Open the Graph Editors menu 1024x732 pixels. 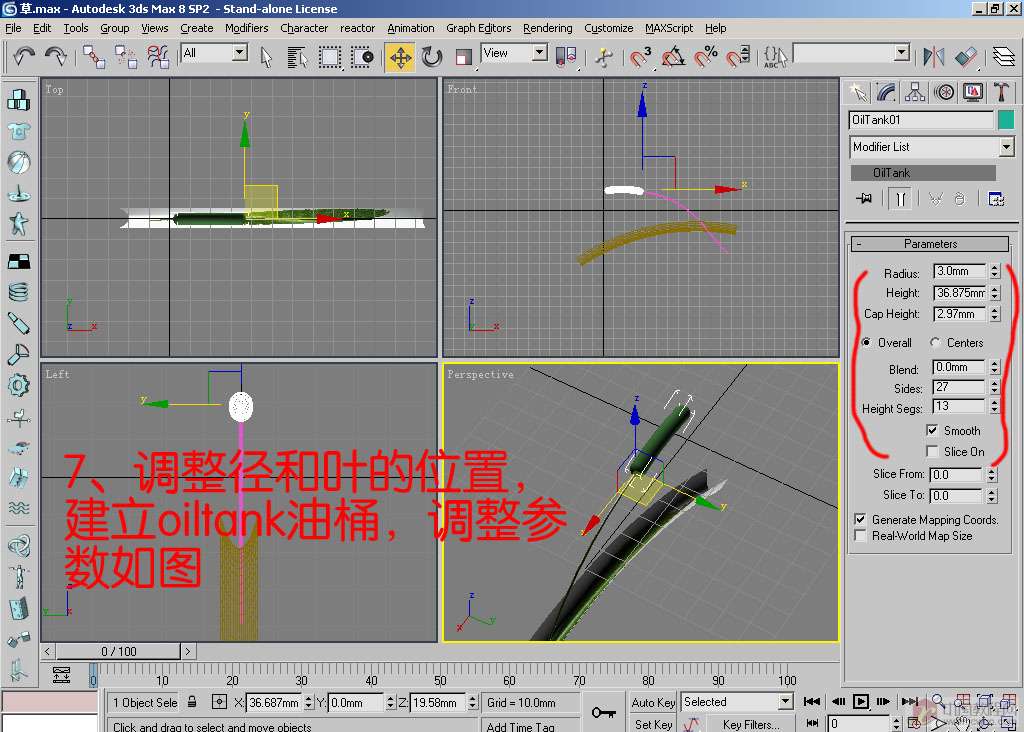[479, 28]
